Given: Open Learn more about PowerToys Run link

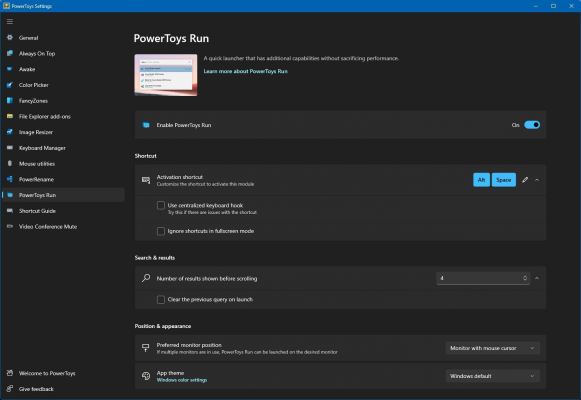Looking at the screenshot, I should click(245, 71).
